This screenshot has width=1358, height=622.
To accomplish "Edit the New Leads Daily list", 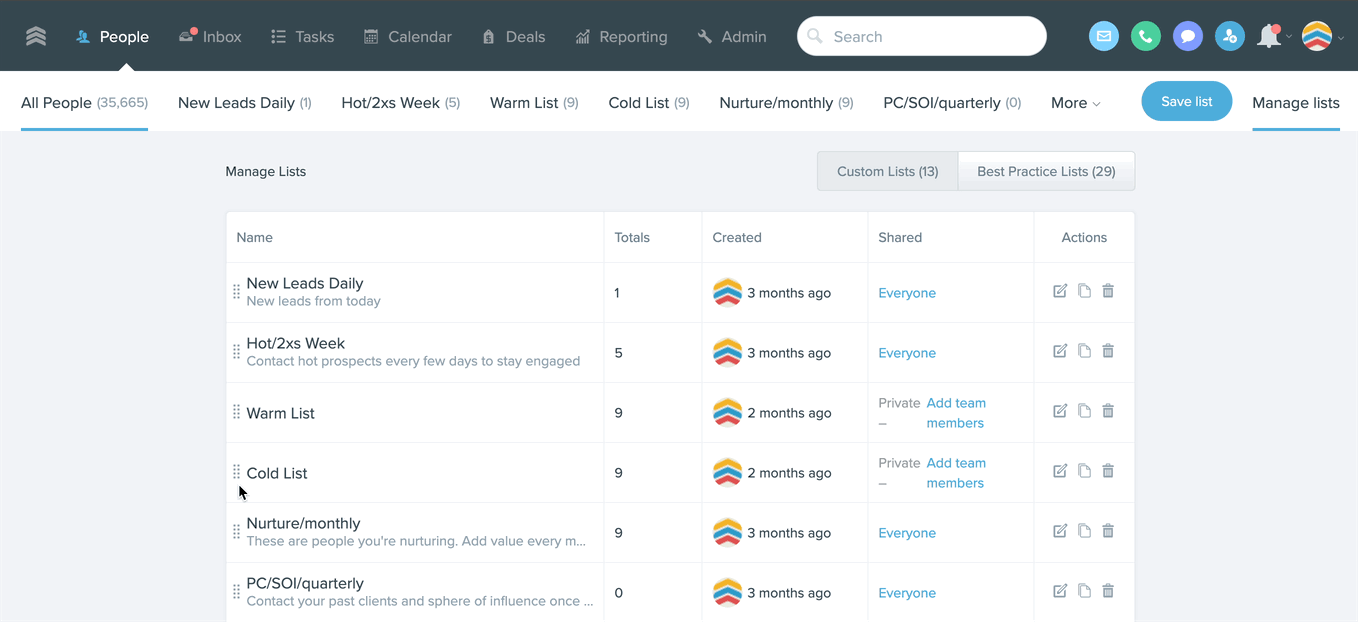I will [1060, 290].
